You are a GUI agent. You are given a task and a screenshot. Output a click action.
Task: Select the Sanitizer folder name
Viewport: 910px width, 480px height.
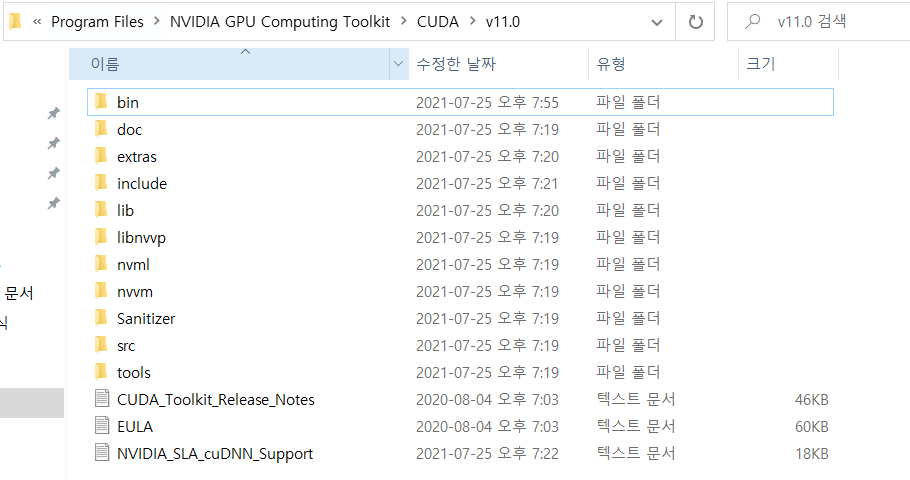click(x=146, y=318)
